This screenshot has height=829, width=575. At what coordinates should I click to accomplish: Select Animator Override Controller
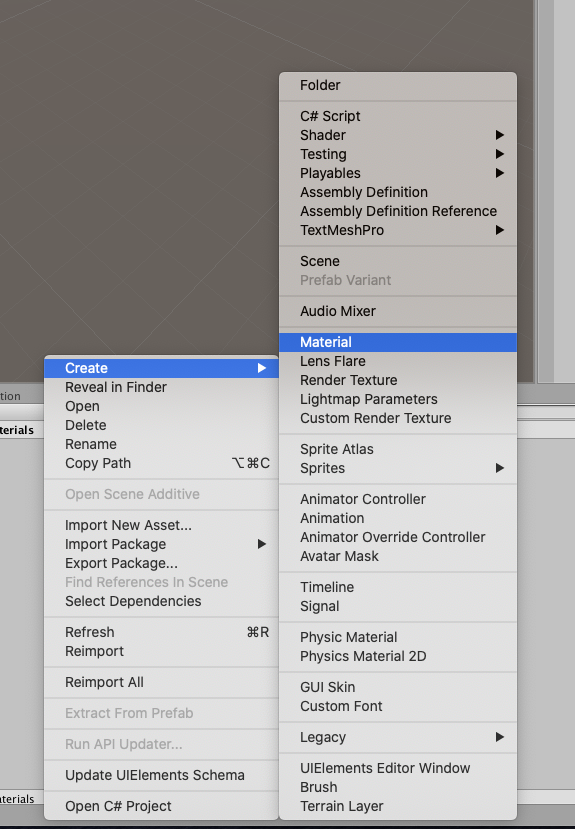click(x=398, y=537)
